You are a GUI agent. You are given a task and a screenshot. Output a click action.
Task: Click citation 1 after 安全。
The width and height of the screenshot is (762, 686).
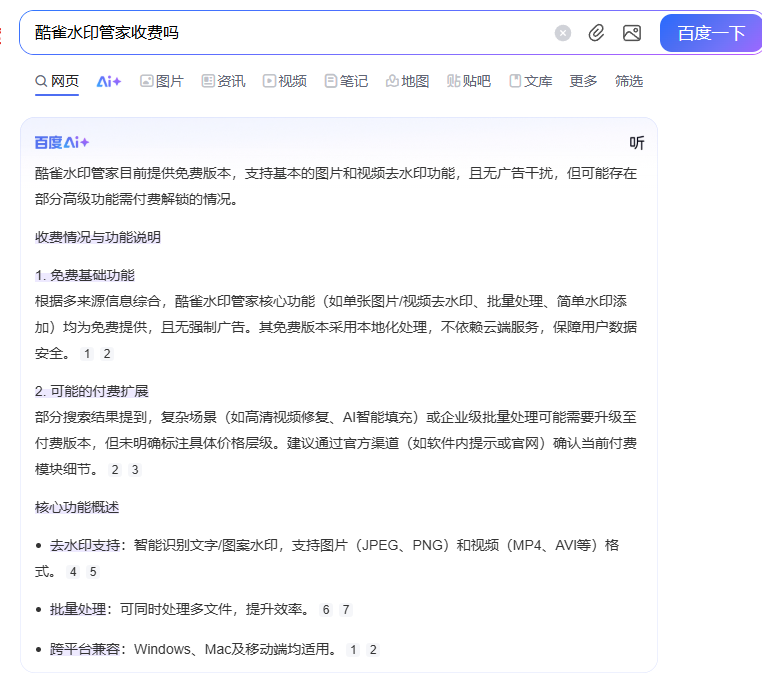point(87,354)
